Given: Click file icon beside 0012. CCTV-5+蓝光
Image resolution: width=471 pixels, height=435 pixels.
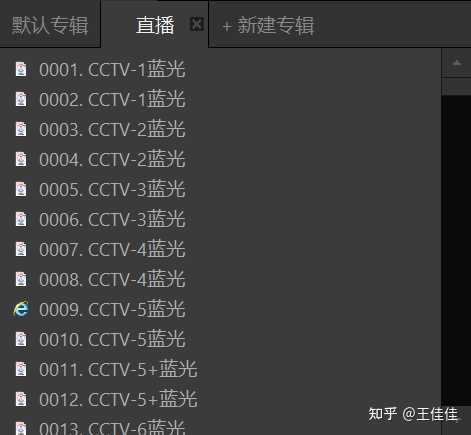Looking at the screenshot, I should click(21, 399).
